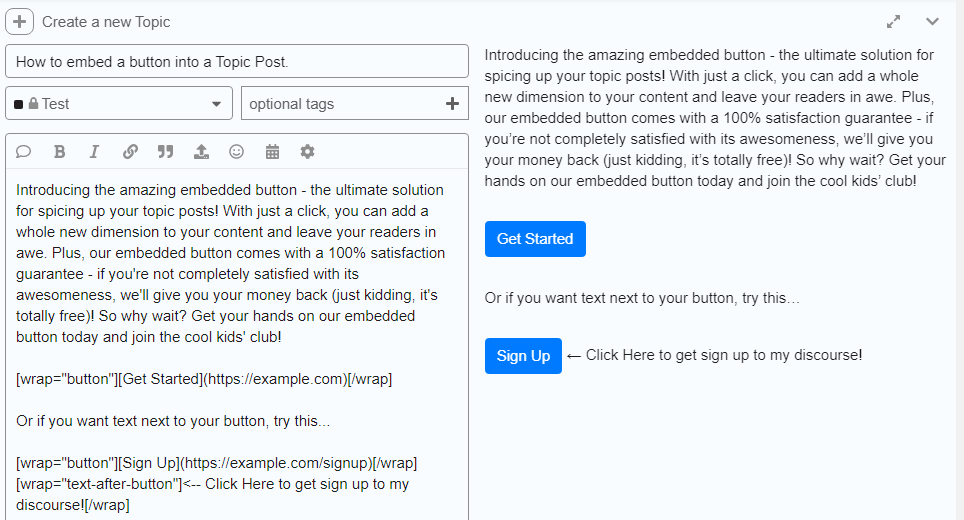964x520 pixels.
Task: Click the plus in optional tags
Action: click(x=452, y=103)
